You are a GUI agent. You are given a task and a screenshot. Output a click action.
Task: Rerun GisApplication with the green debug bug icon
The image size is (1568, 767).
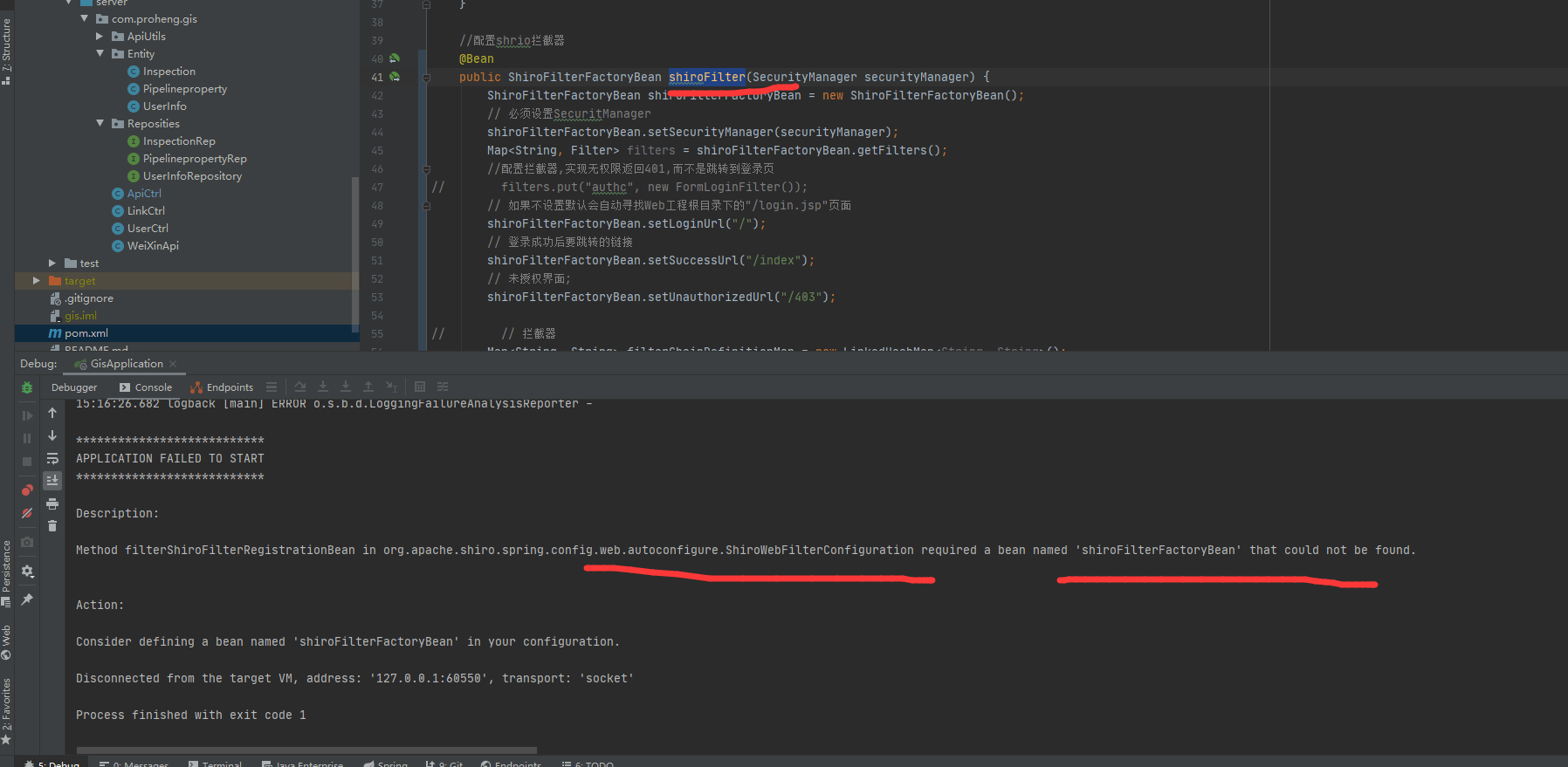coord(27,387)
